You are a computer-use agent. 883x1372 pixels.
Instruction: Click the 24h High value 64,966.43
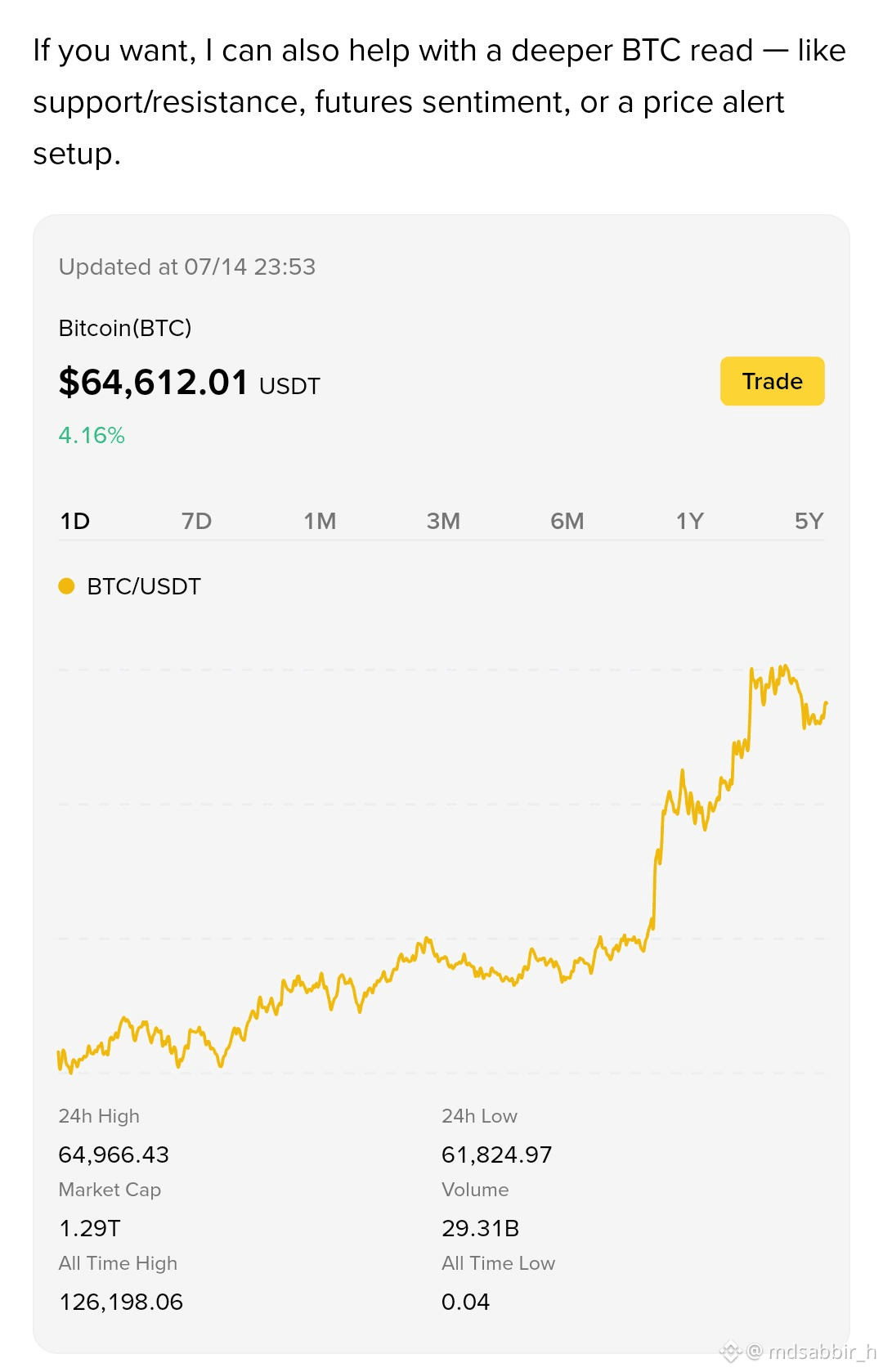coord(114,1155)
